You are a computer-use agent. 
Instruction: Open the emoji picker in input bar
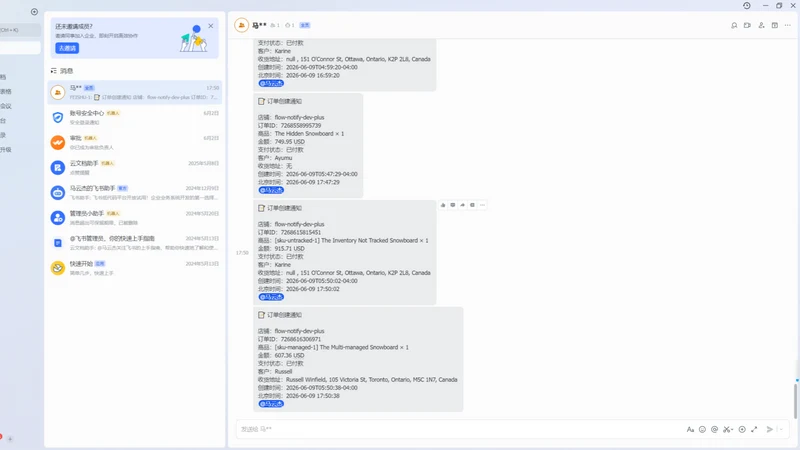(x=703, y=430)
